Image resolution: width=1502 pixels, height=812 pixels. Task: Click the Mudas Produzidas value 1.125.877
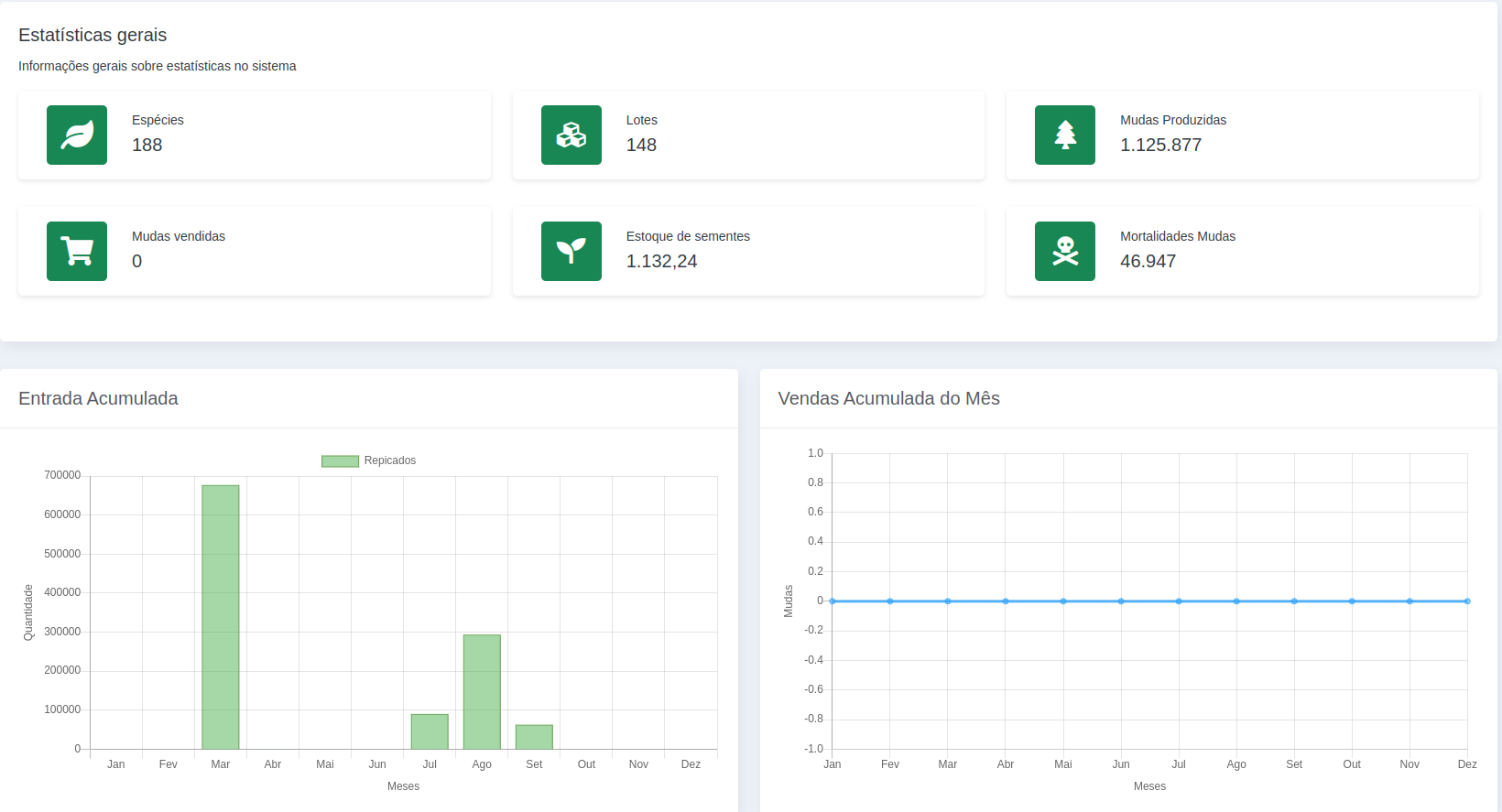1160,146
